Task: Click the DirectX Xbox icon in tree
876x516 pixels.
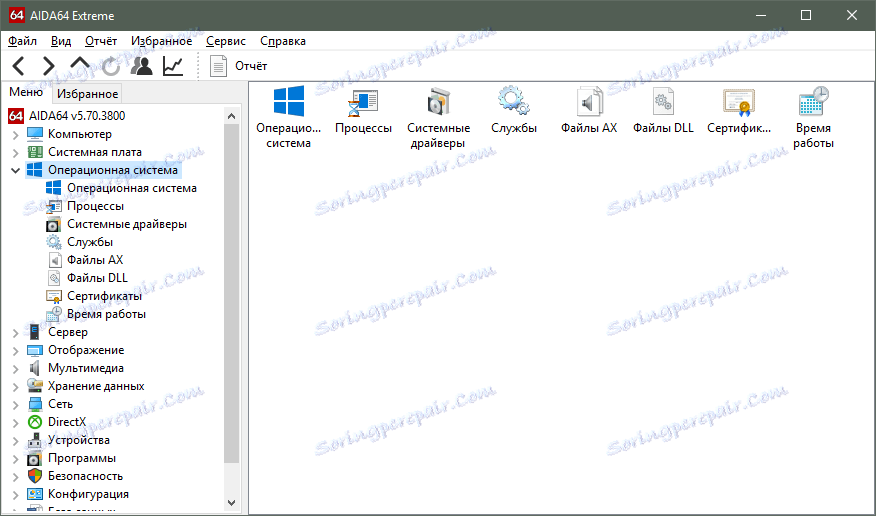Action: (x=35, y=422)
